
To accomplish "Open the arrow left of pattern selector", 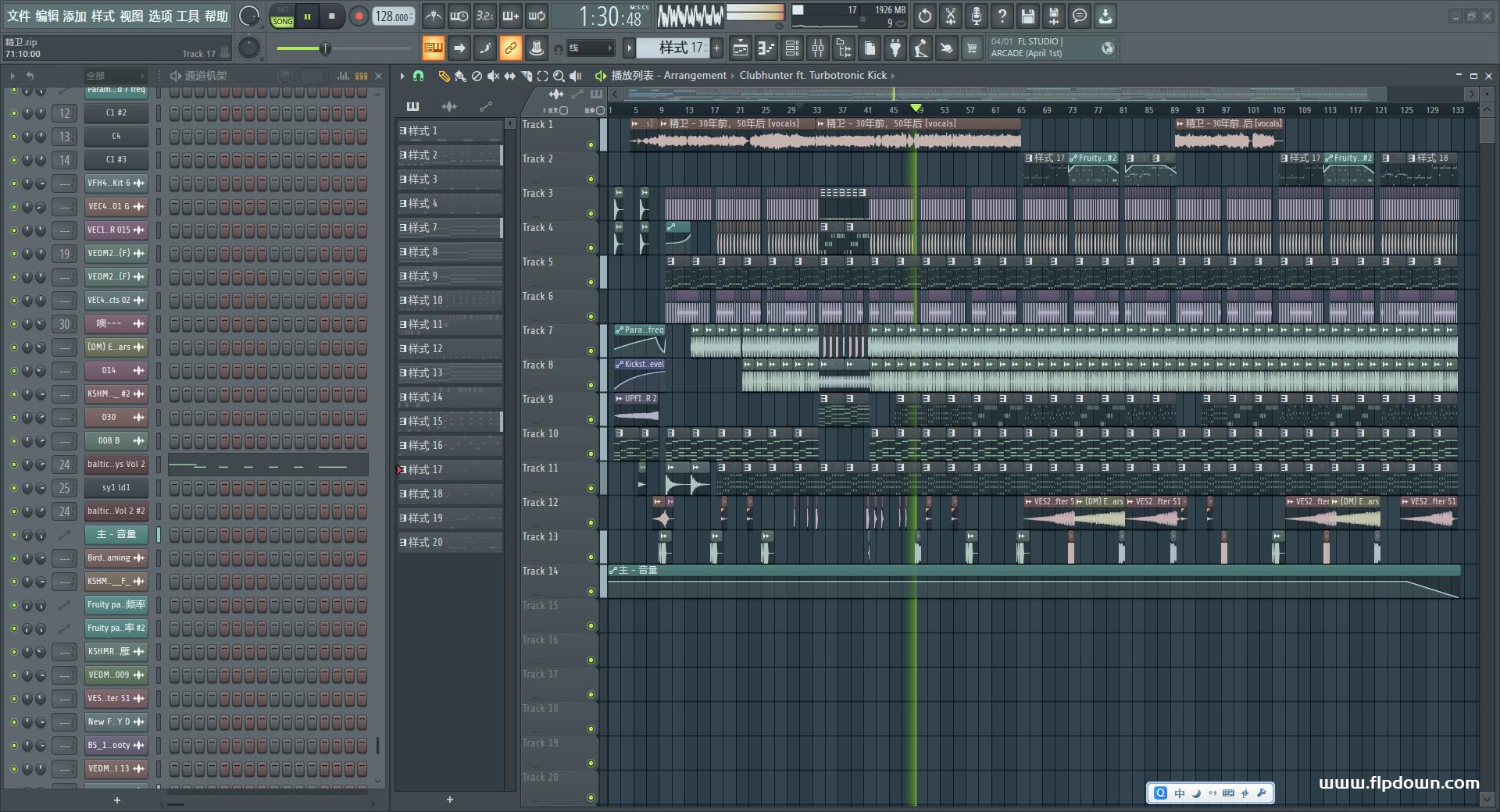I will pyautogui.click(x=629, y=48).
